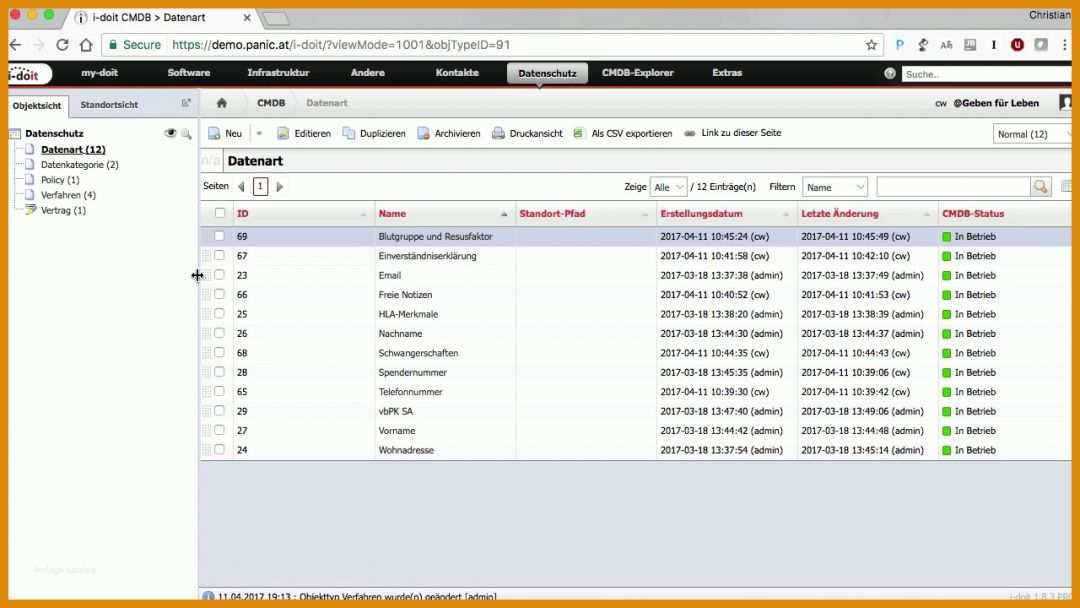Open the pop-out icon beside Standortsicht
Image resolution: width=1080 pixels, height=608 pixels.
click(185, 103)
